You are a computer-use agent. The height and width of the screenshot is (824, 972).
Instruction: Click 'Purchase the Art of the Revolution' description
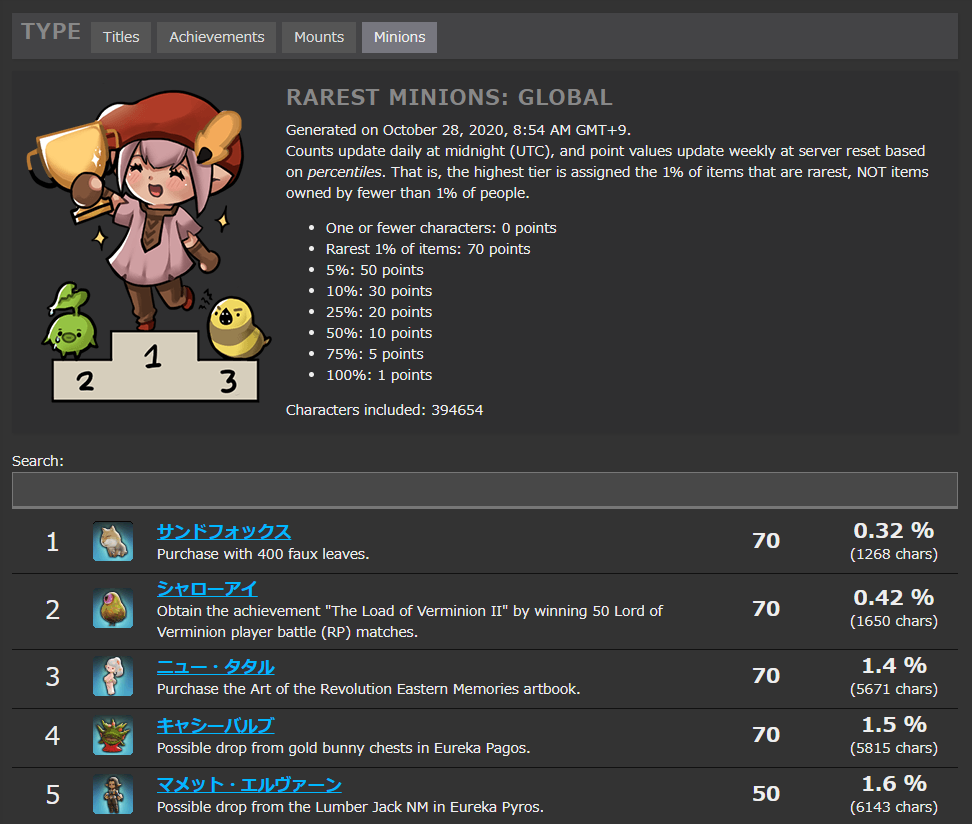(x=368, y=689)
